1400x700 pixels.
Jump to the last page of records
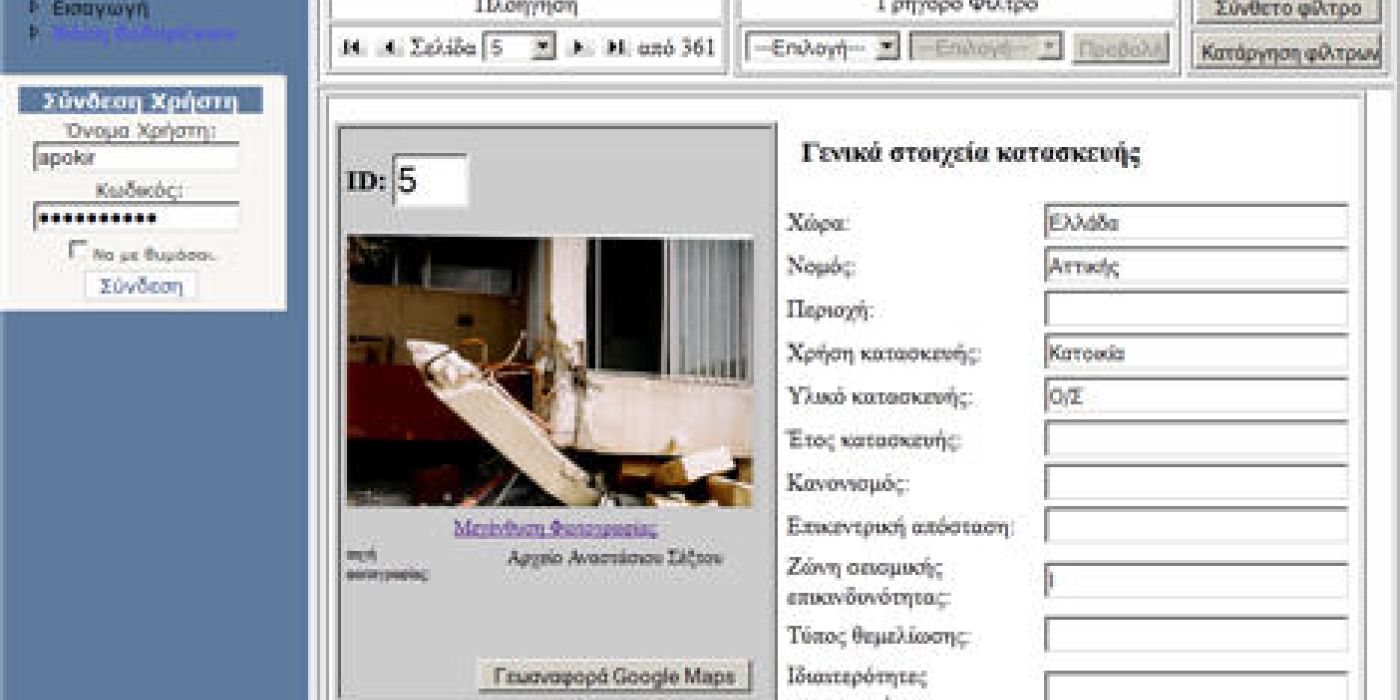click(x=617, y=47)
